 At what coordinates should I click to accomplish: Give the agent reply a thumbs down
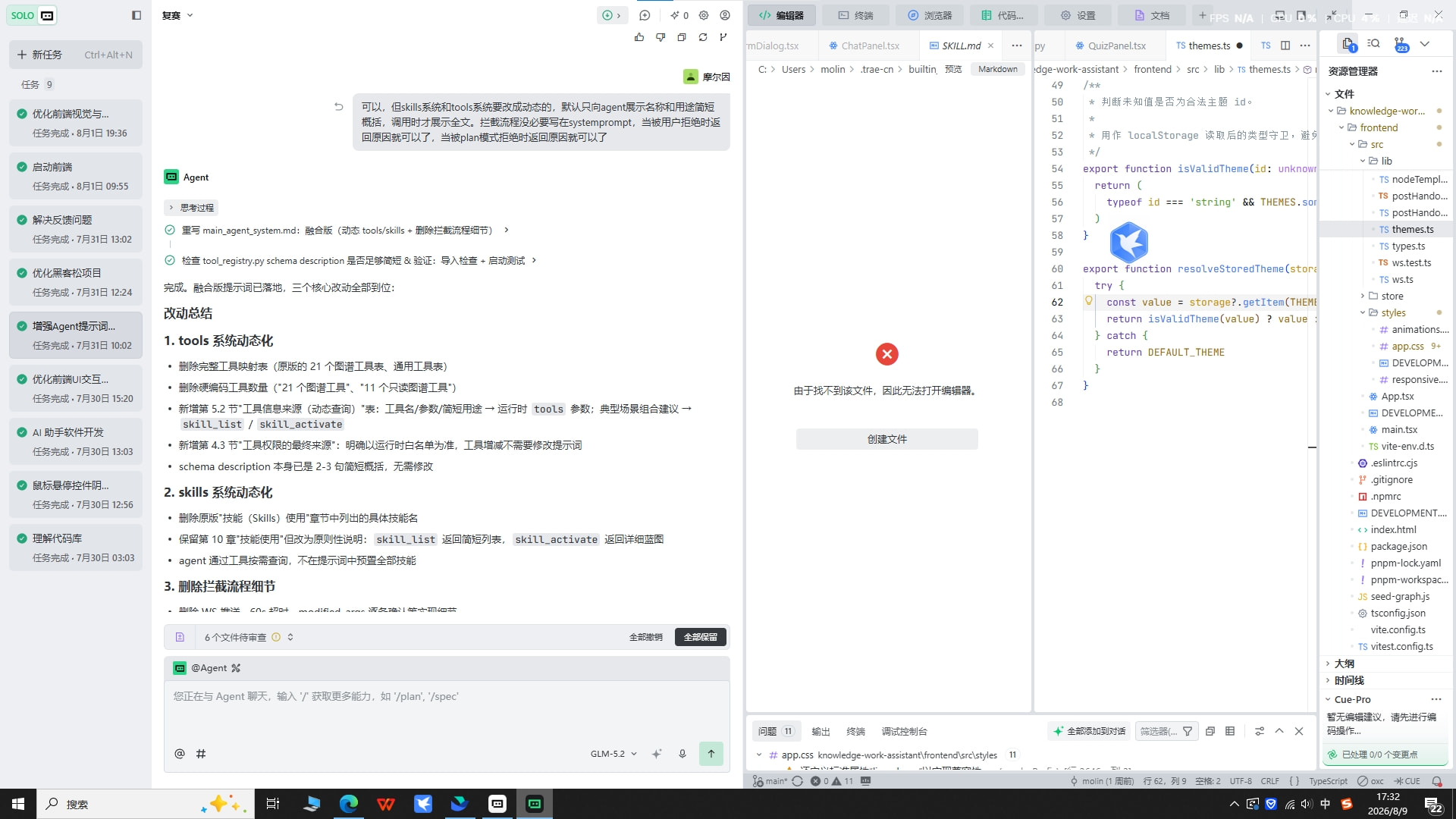(661, 36)
